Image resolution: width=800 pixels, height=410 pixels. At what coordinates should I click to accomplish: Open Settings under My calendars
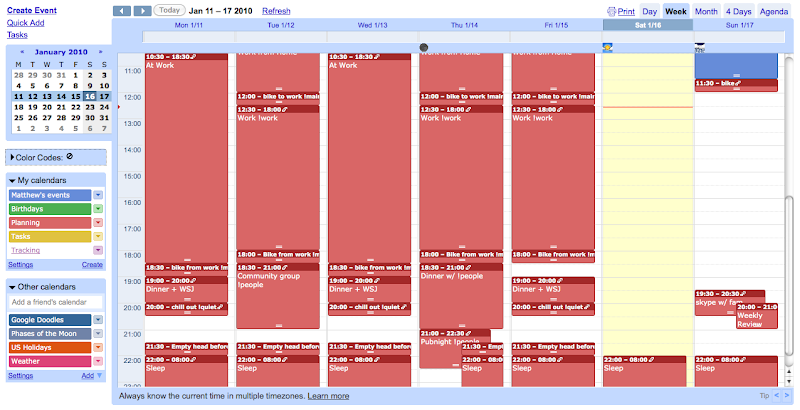coord(20,265)
